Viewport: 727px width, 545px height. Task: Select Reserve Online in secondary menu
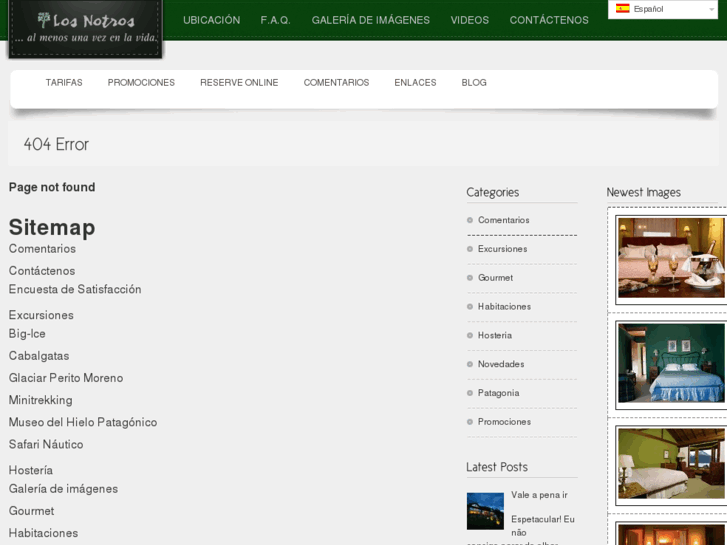[x=239, y=83]
